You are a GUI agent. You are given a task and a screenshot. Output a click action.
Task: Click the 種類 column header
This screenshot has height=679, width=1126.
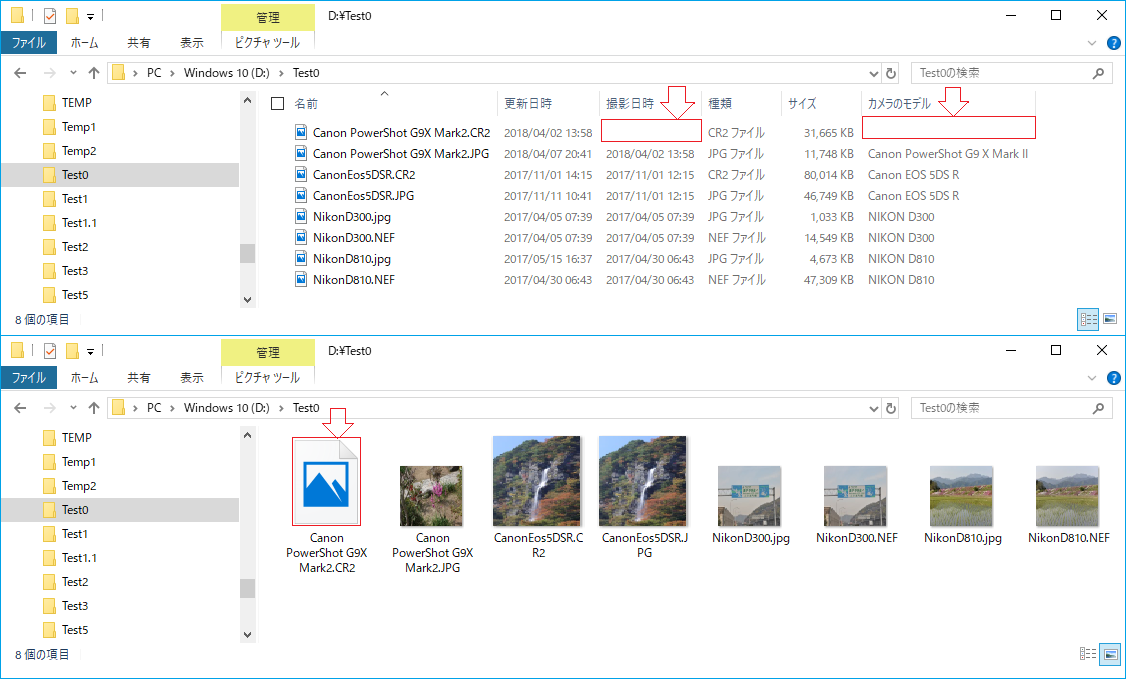tap(720, 104)
